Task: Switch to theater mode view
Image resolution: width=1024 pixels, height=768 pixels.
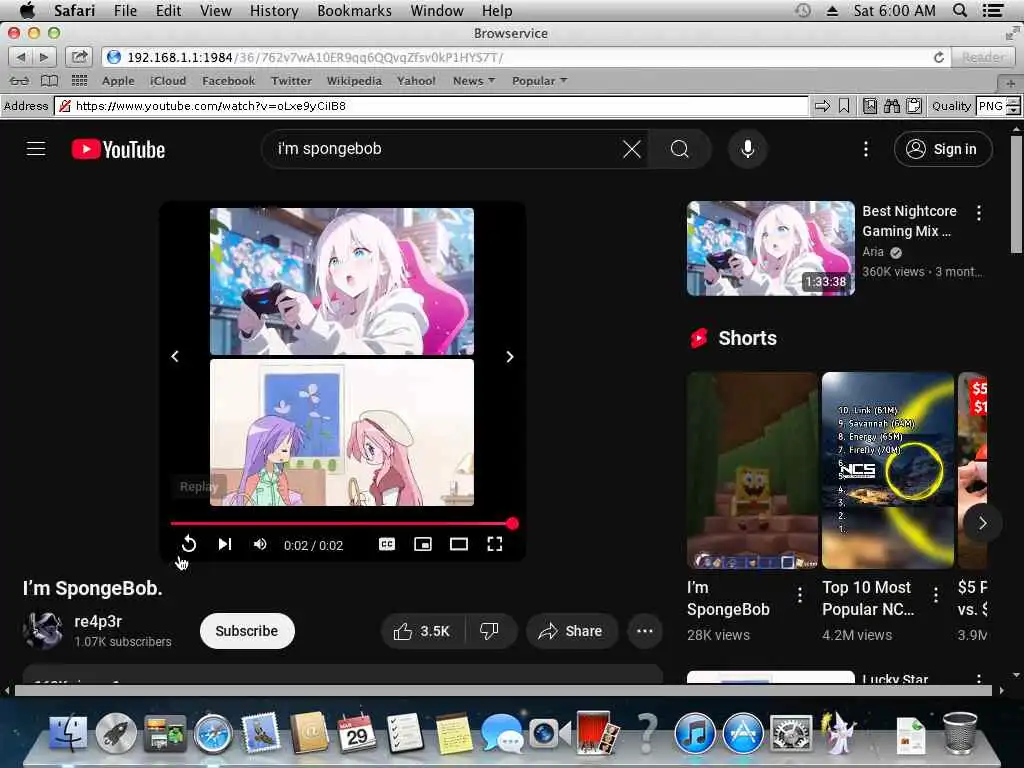Action: click(458, 544)
